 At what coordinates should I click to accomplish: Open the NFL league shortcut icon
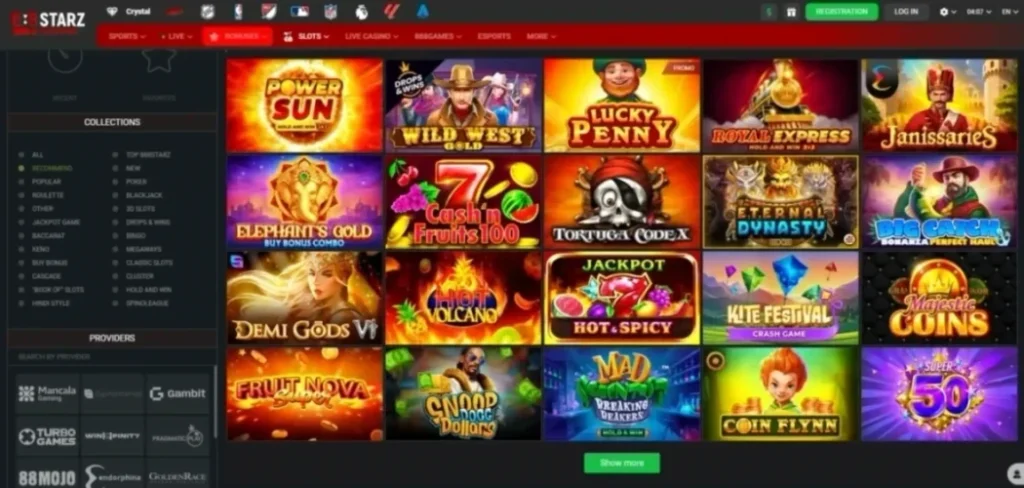pos(330,11)
